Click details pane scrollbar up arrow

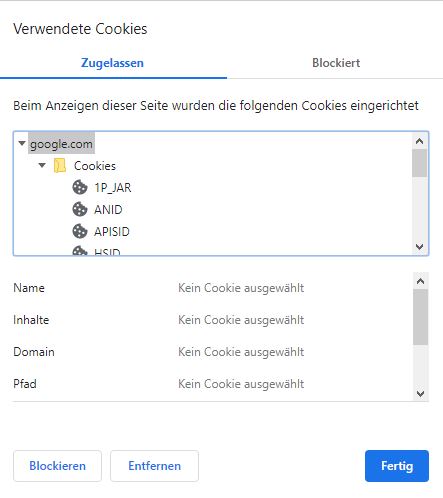coord(420,281)
